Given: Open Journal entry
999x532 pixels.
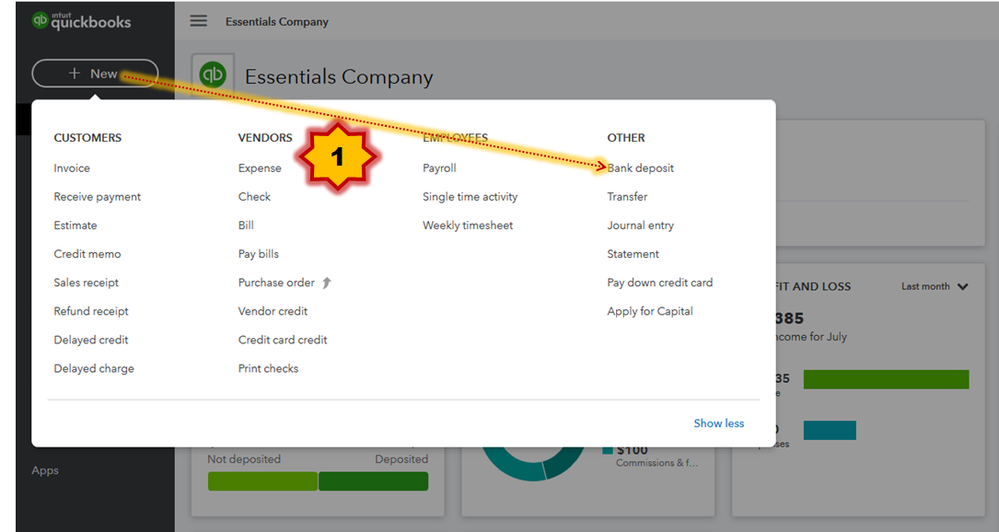Looking at the screenshot, I should click(640, 226).
